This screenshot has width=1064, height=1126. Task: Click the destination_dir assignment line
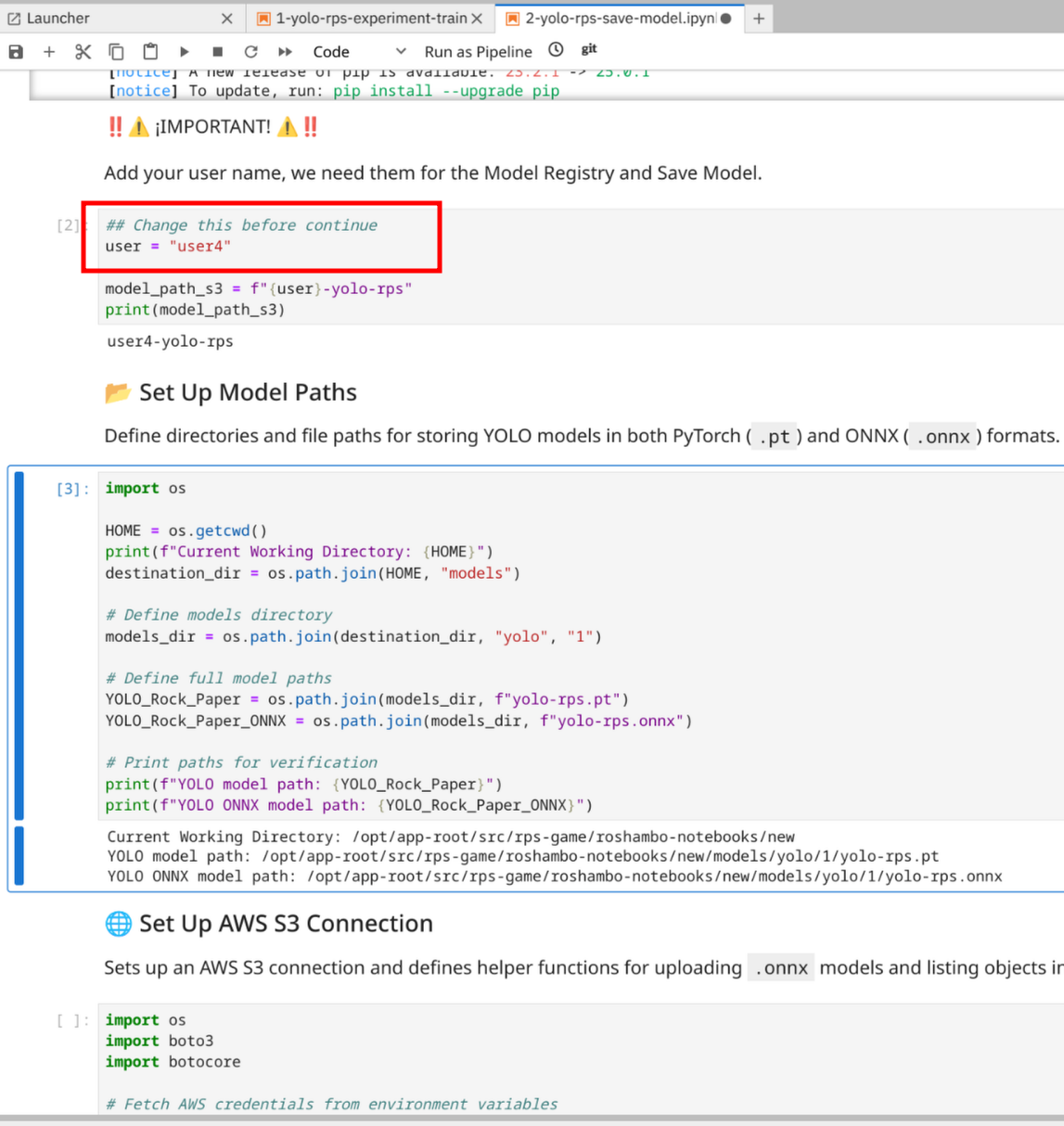point(313,573)
